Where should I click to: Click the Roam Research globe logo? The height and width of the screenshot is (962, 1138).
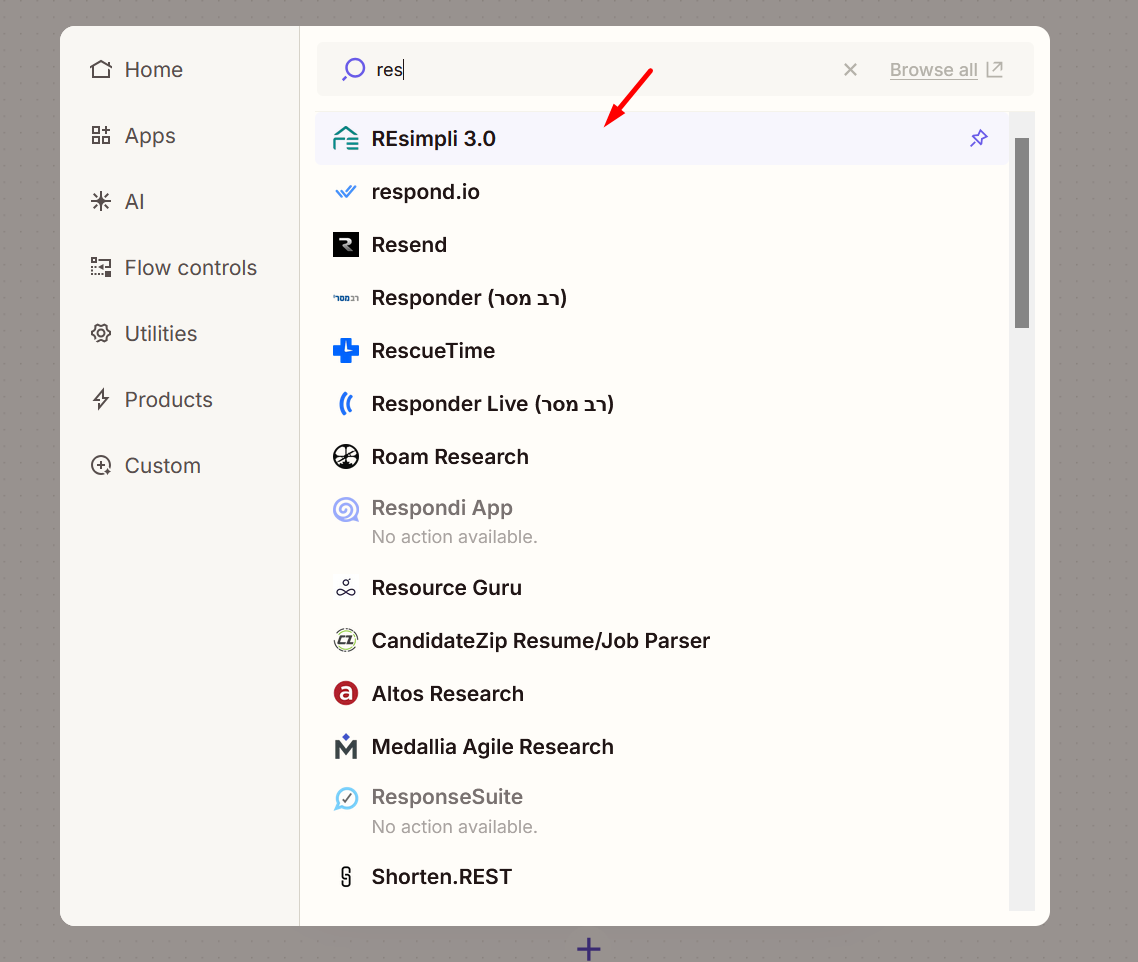click(345, 457)
